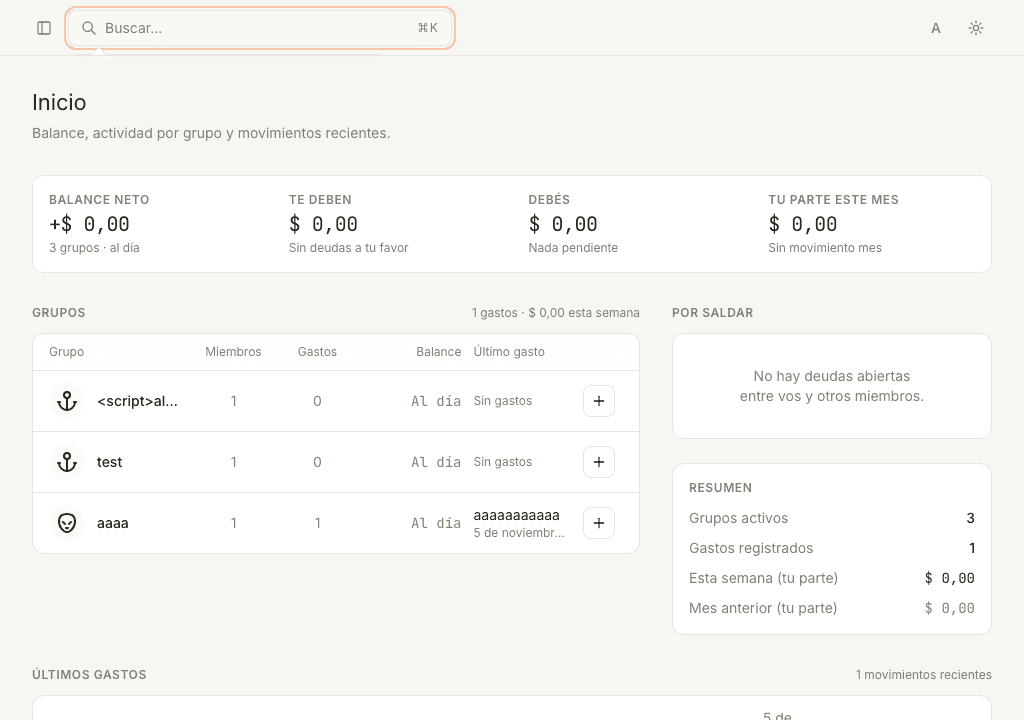Viewport: 1024px width, 720px height.
Task: Click Sin gastos in <script>al... row
Action: (x=503, y=401)
